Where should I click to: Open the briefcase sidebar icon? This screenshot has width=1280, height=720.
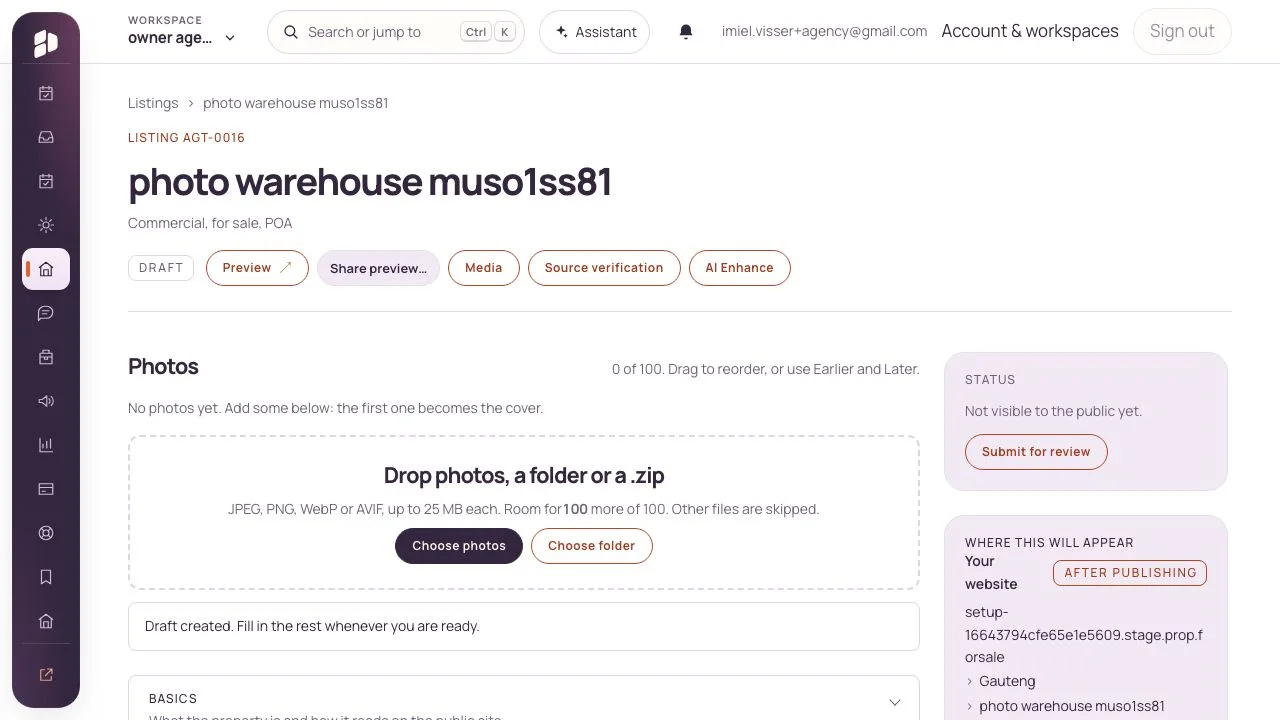pos(46,357)
